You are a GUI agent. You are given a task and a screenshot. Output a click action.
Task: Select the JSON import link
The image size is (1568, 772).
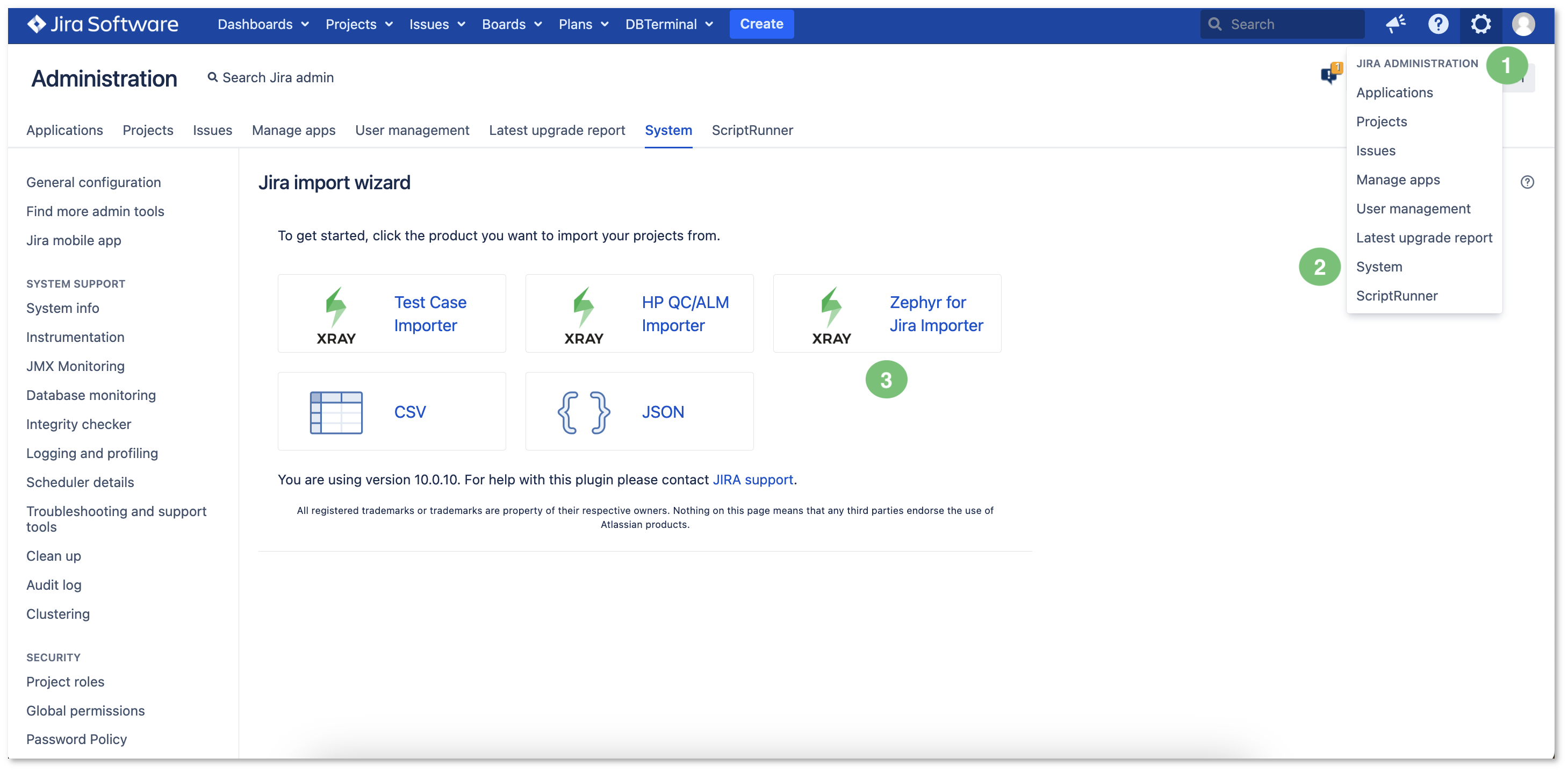(x=663, y=412)
